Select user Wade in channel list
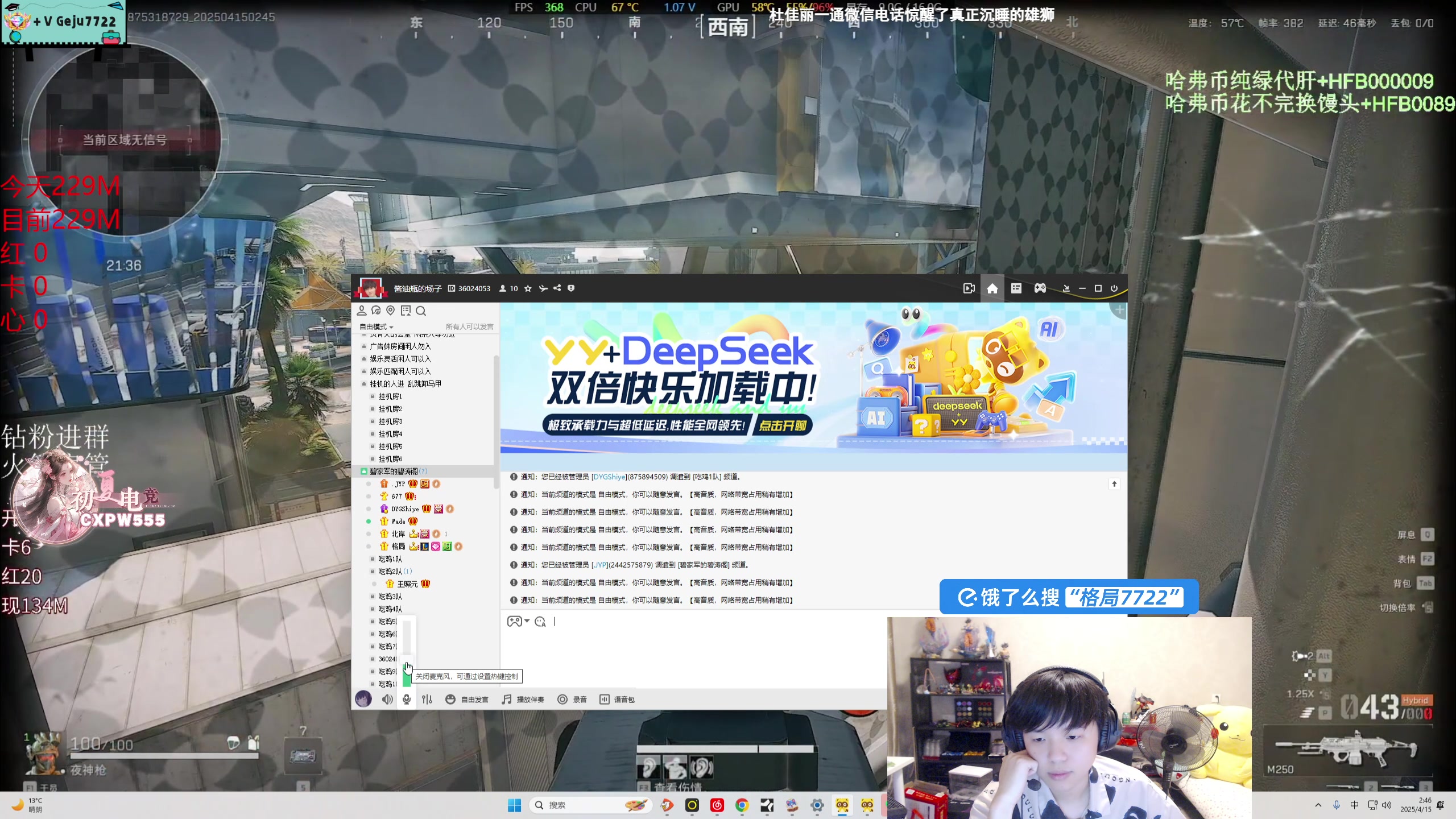Image resolution: width=1456 pixels, height=819 pixels. pos(399,522)
